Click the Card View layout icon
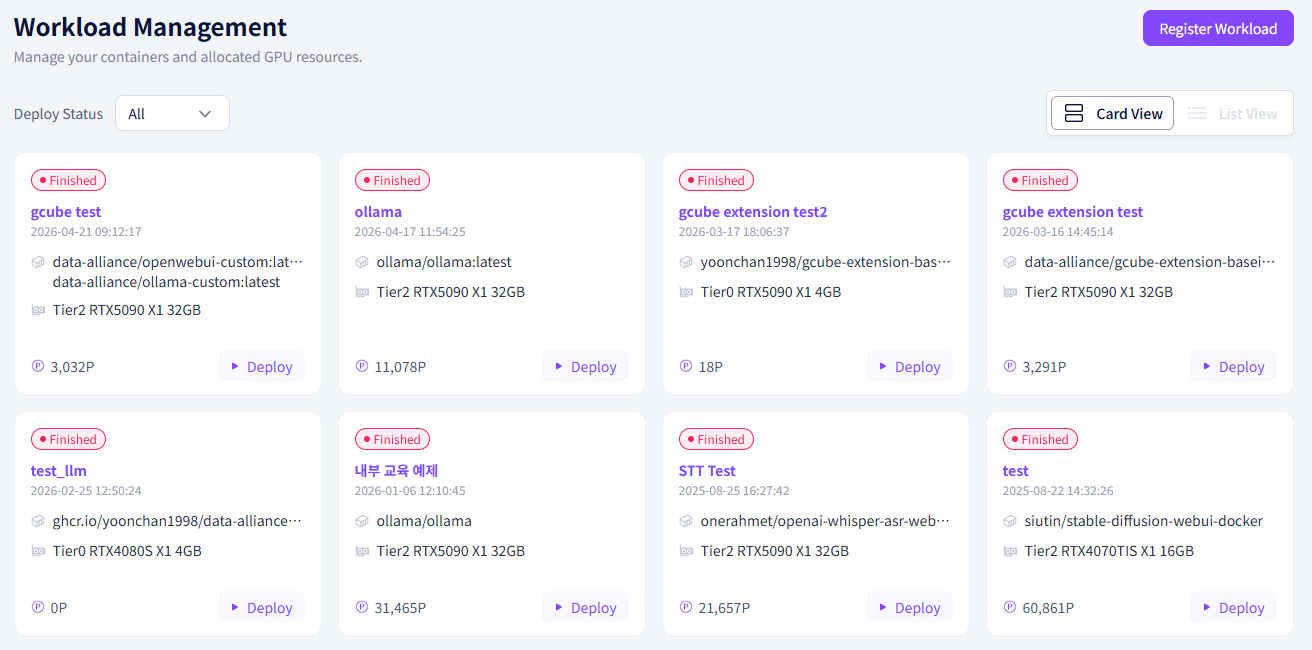 [1074, 114]
